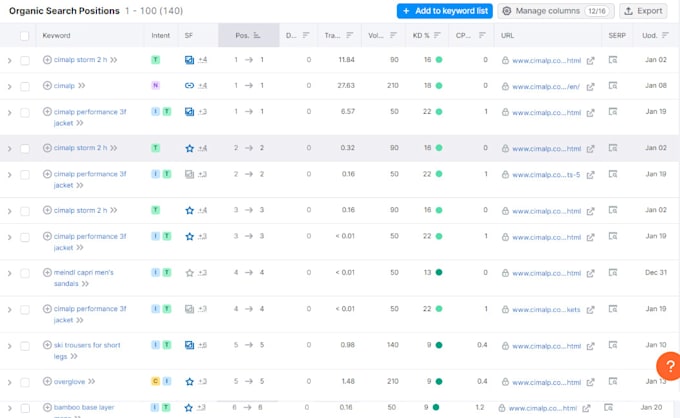
Task: Click the SERP column header
Action: point(617,36)
